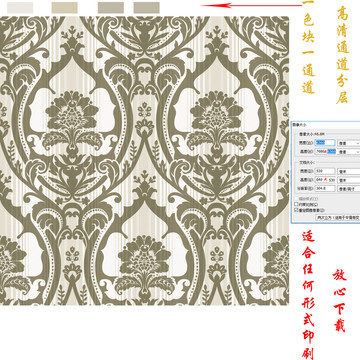Open the bicubic resampling method dropdown
The height and width of the screenshot is (360, 360).
(x=338, y=217)
